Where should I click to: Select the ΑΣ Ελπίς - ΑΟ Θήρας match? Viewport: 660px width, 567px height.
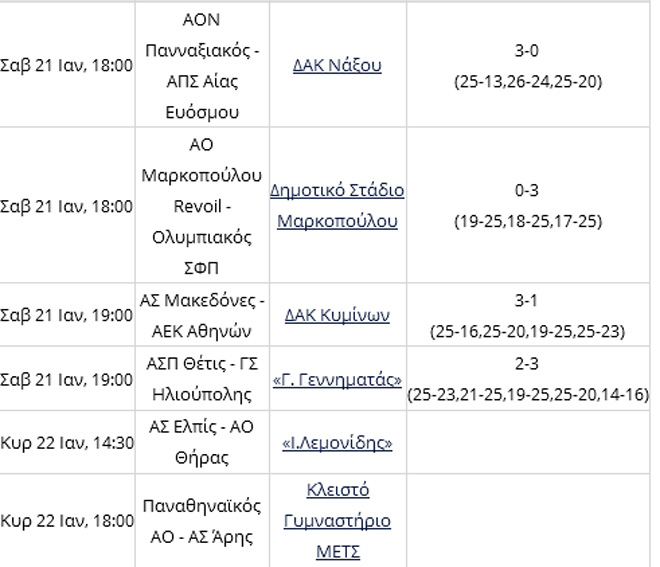tap(201, 442)
